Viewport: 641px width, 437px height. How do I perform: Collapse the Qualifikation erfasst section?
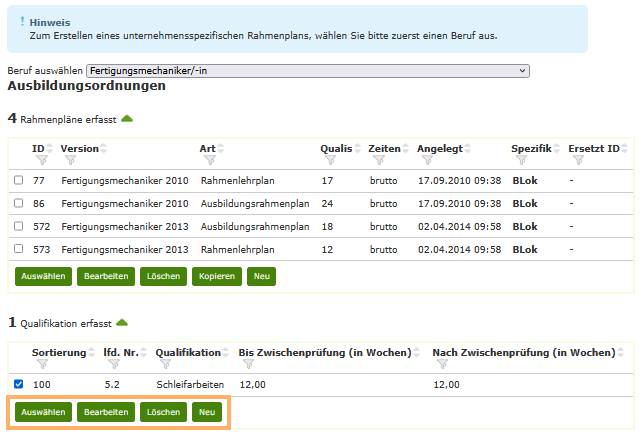pos(122,323)
